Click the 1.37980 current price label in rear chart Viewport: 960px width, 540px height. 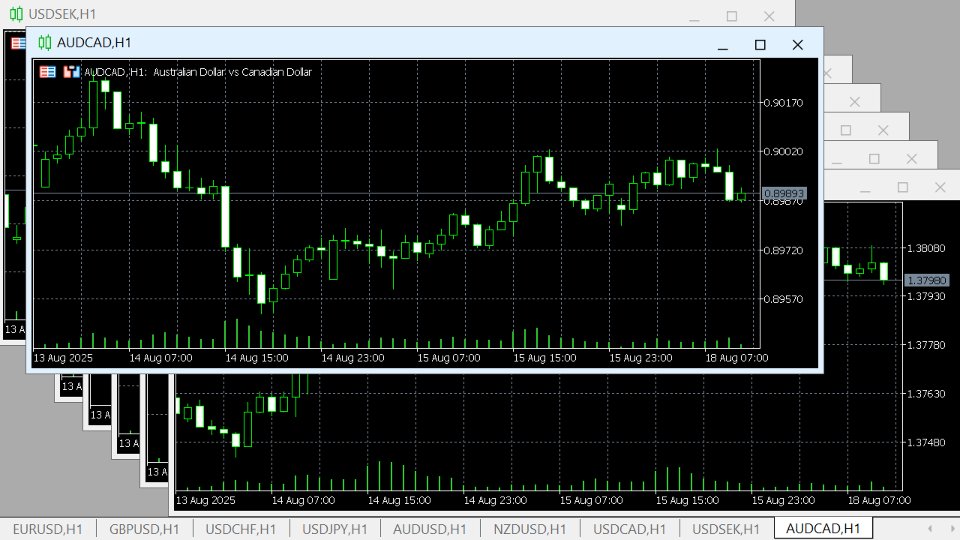tap(926, 280)
